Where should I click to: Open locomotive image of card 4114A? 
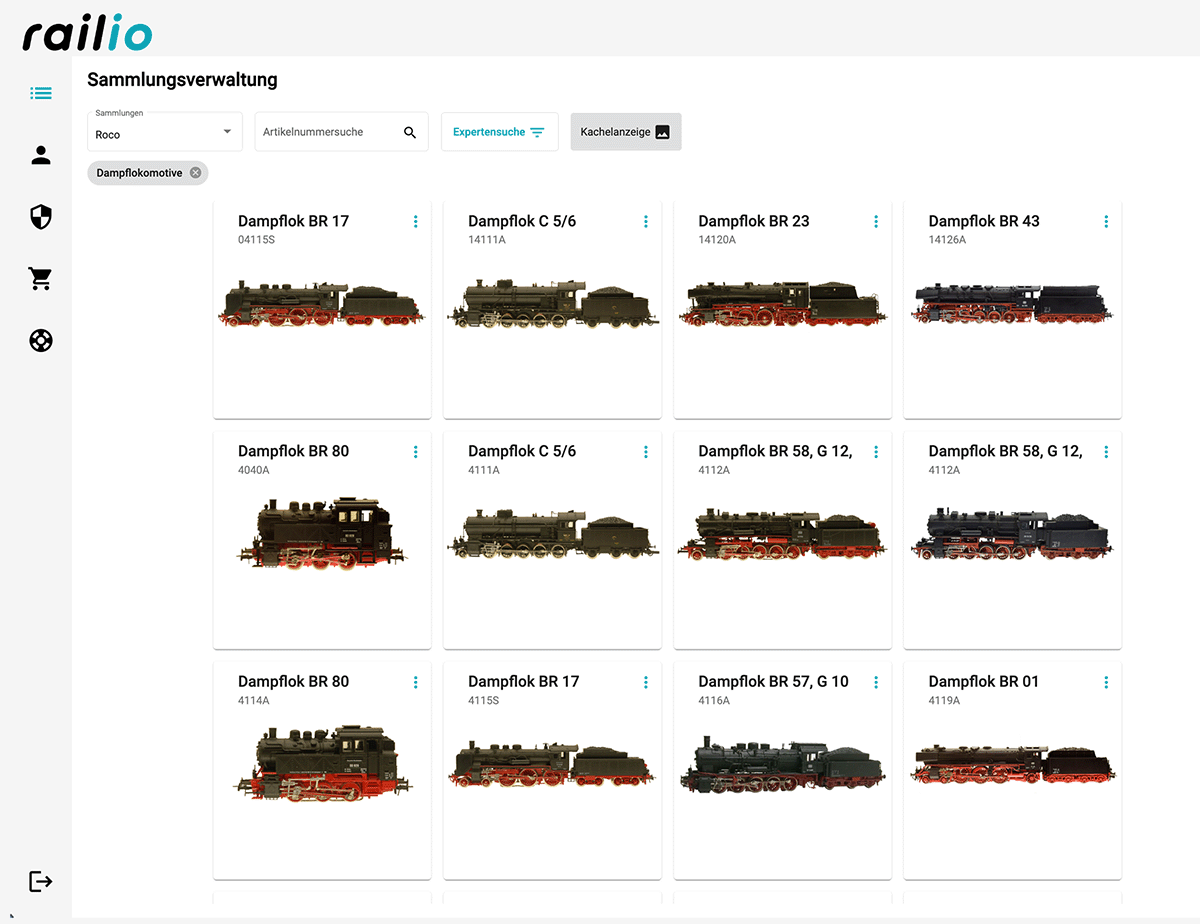(x=322, y=763)
